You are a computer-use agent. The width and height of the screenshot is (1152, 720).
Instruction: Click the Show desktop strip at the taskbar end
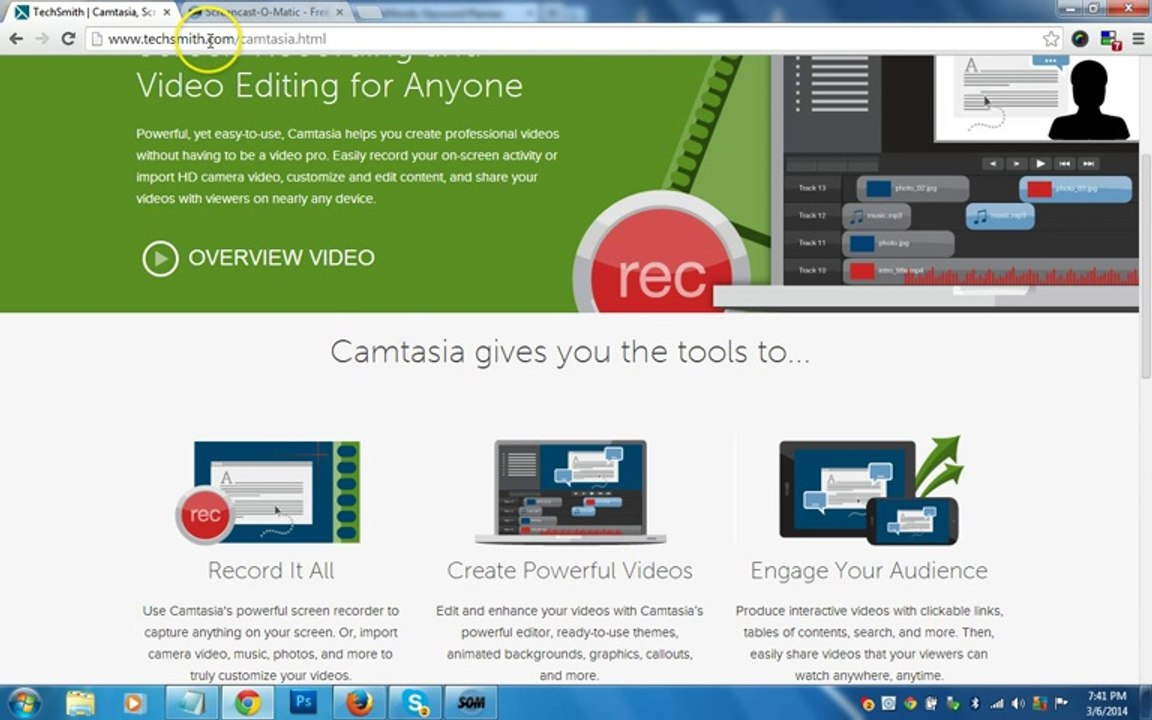coord(1147,703)
